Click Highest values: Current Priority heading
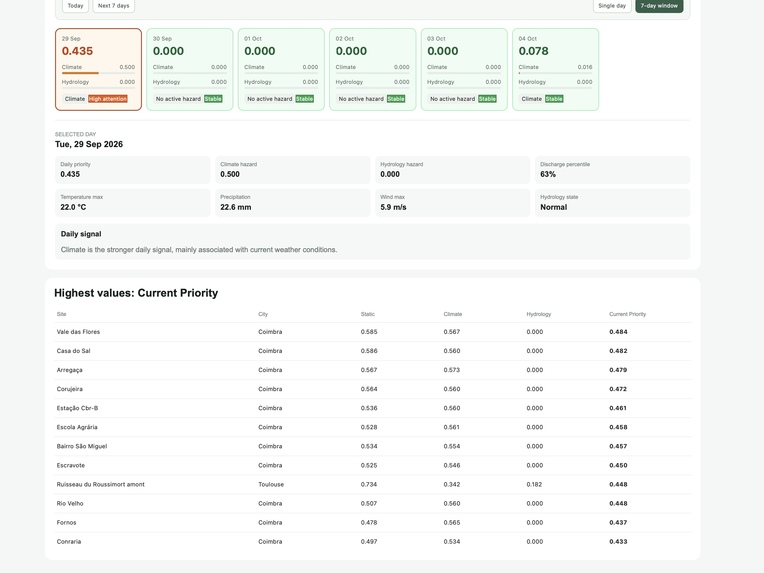 click(x=136, y=293)
